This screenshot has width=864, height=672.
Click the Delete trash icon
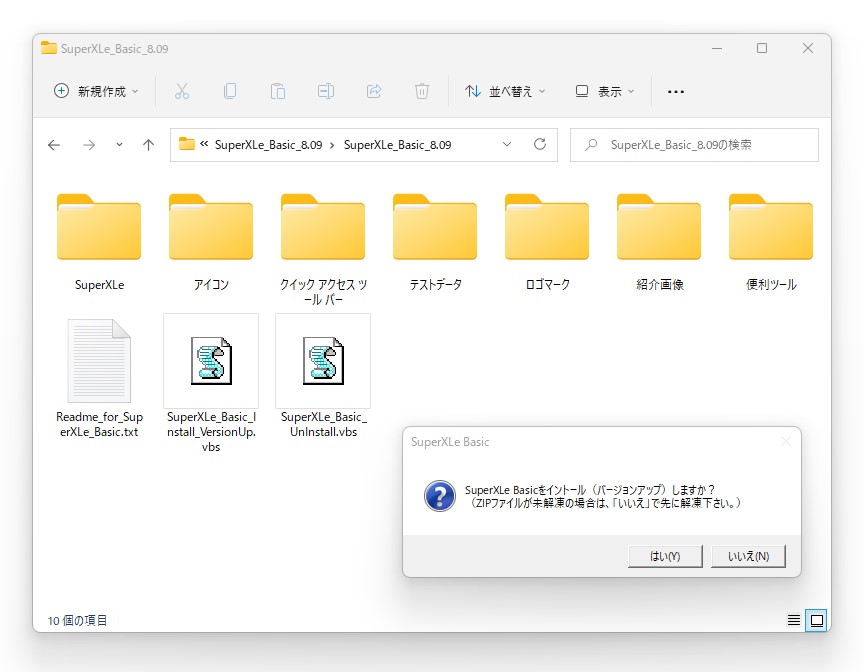pyautogui.click(x=422, y=91)
